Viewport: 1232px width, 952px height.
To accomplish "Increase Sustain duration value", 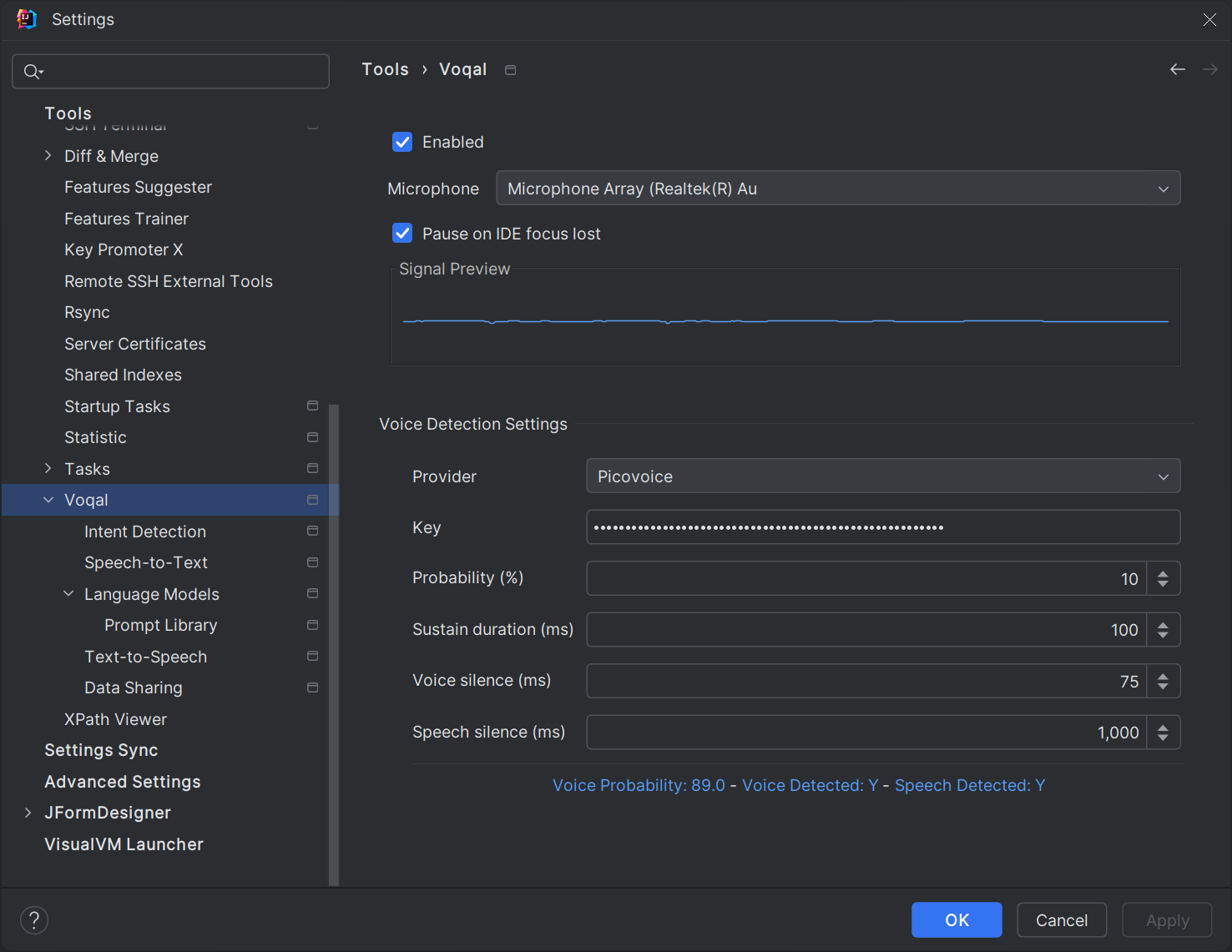I will 1163,624.
